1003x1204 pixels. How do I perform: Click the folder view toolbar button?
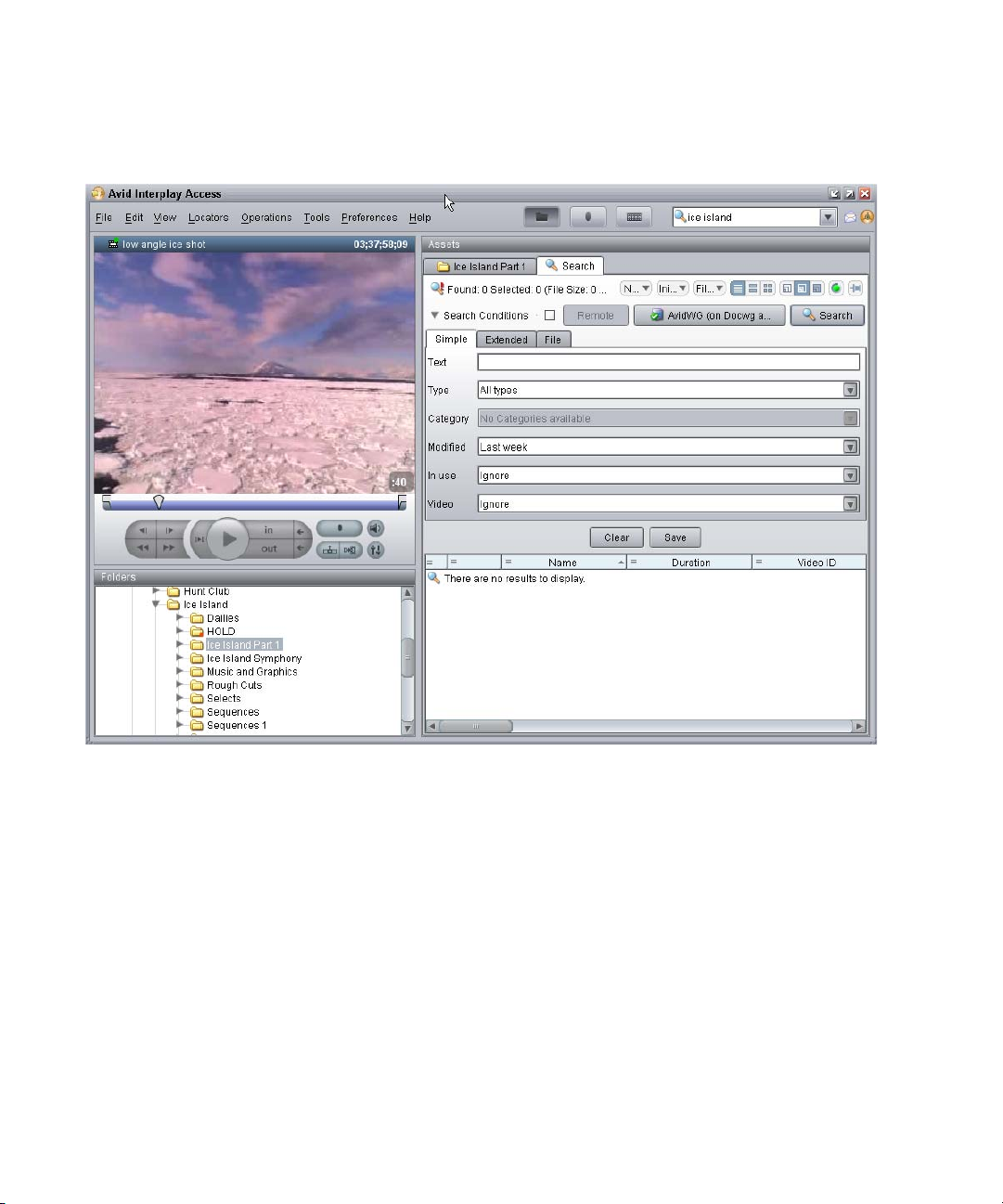coord(542,216)
